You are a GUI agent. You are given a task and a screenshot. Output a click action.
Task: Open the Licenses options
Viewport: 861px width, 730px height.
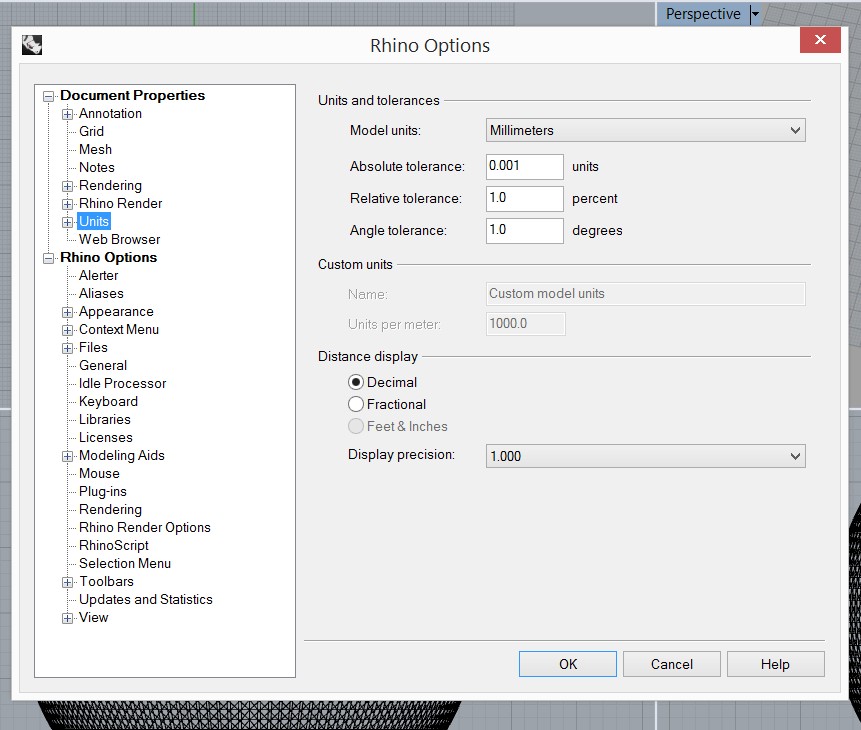[105, 438]
